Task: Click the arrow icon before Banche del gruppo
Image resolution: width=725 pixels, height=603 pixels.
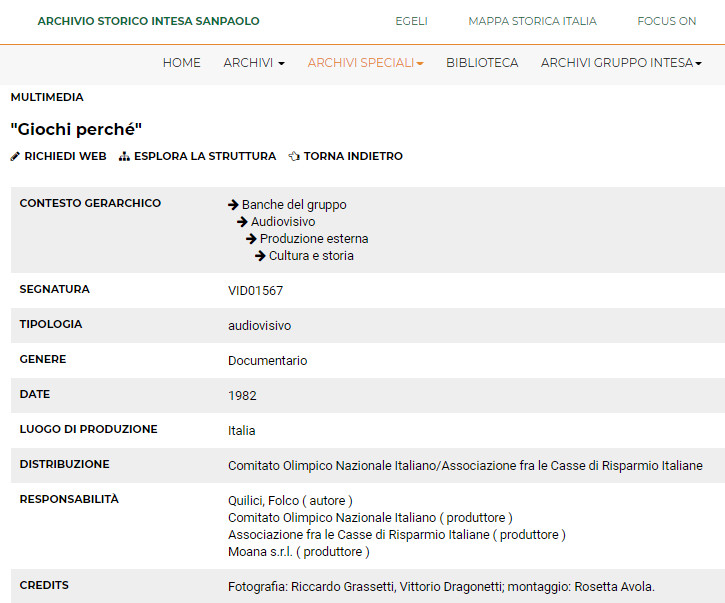Action: 233,204
